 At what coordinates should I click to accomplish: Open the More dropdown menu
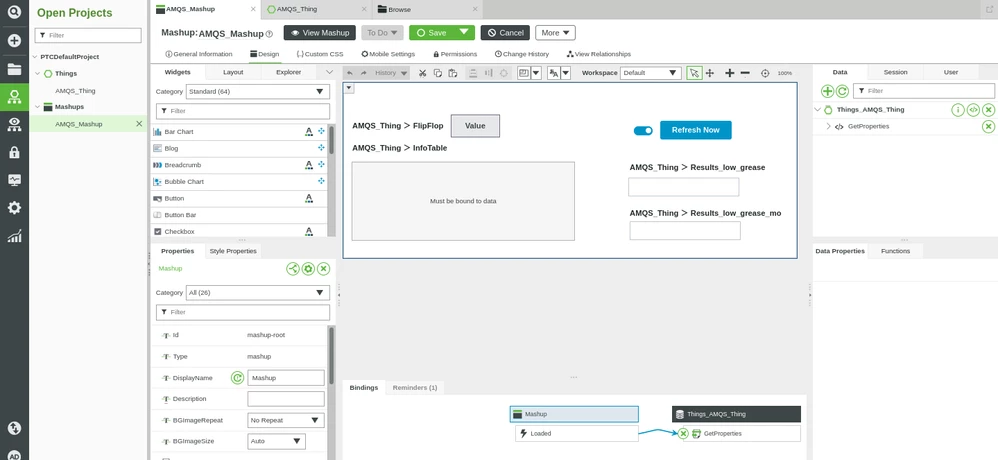[556, 33]
